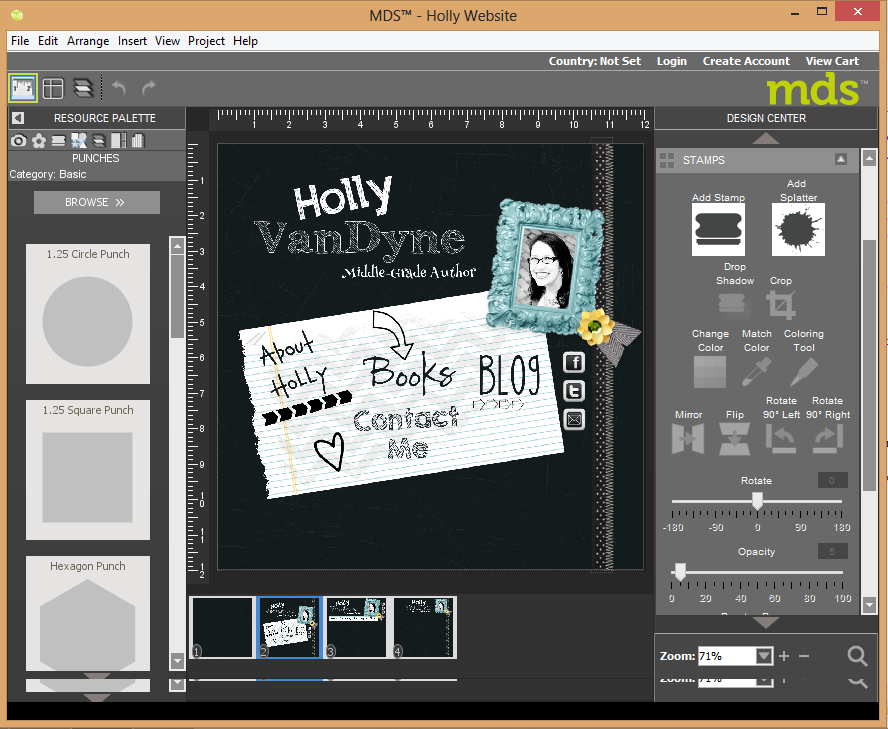This screenshot has width=888, height=729.
Task: Select page 4 thumbnail
Action: tap(424, 627)
